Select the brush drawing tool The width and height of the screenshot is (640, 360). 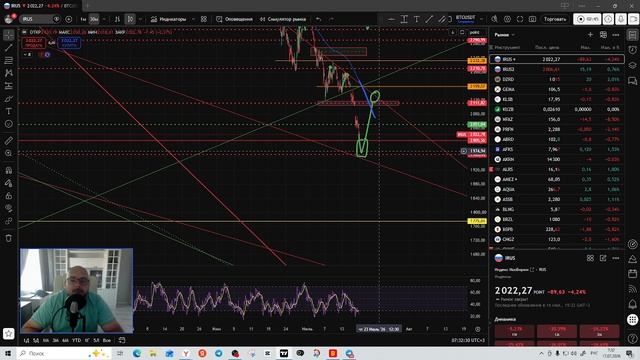9,98
